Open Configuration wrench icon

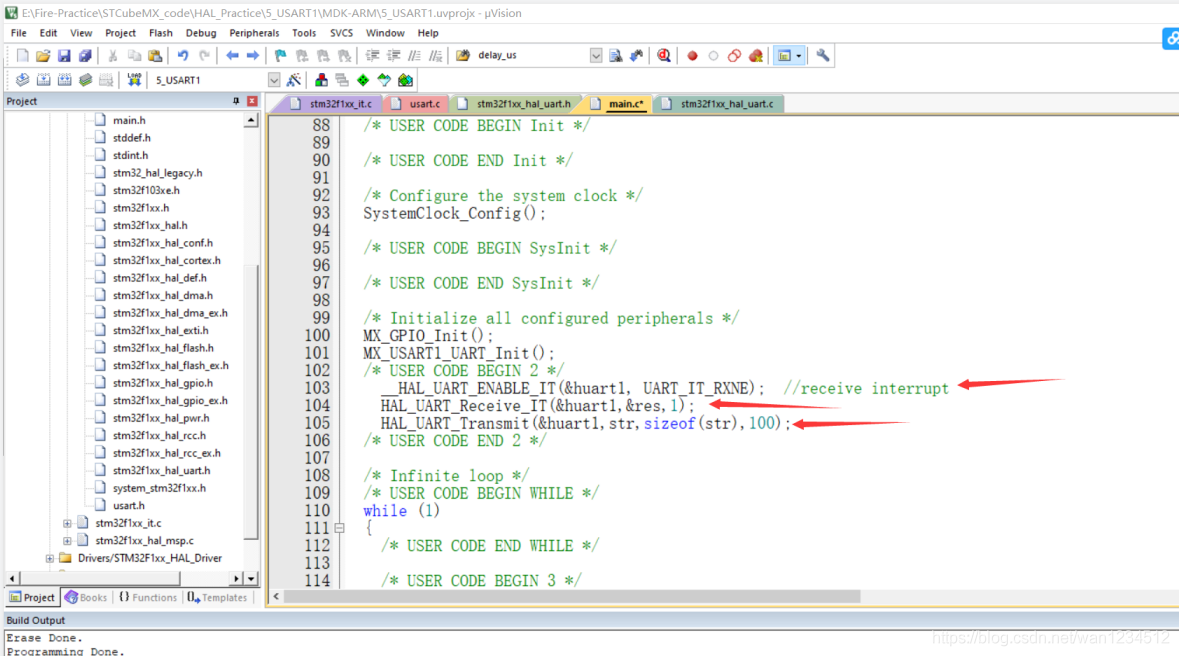click(x=823, y=56)
